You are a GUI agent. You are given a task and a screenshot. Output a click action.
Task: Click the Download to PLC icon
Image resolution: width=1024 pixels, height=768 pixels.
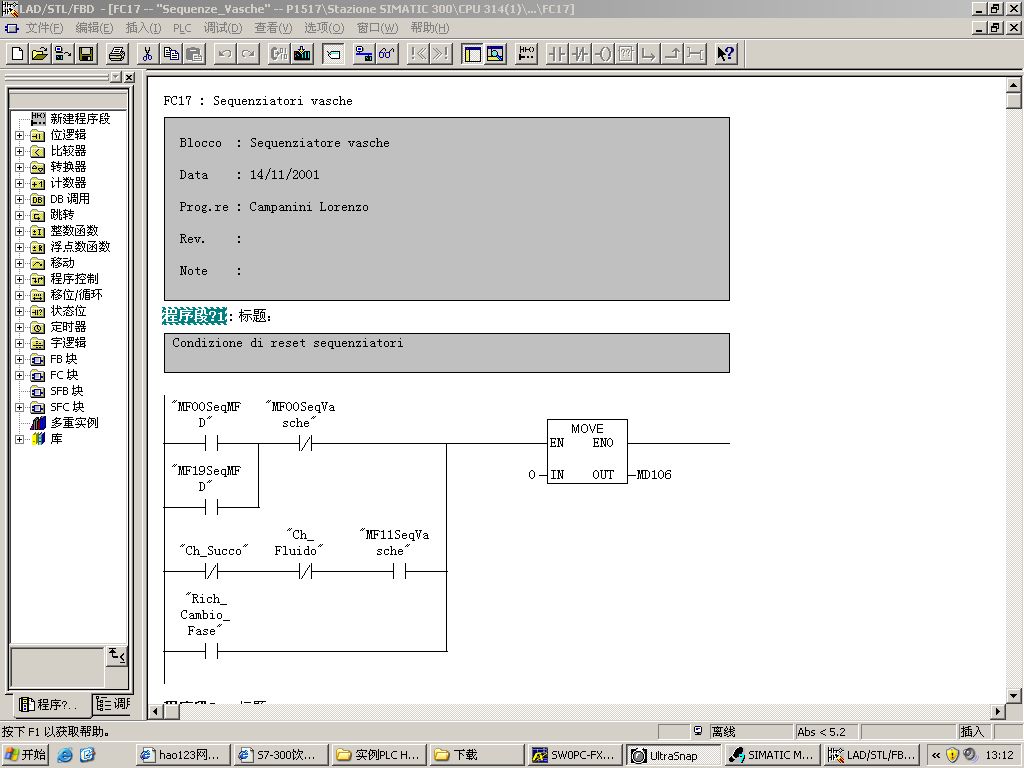point(302,54)
